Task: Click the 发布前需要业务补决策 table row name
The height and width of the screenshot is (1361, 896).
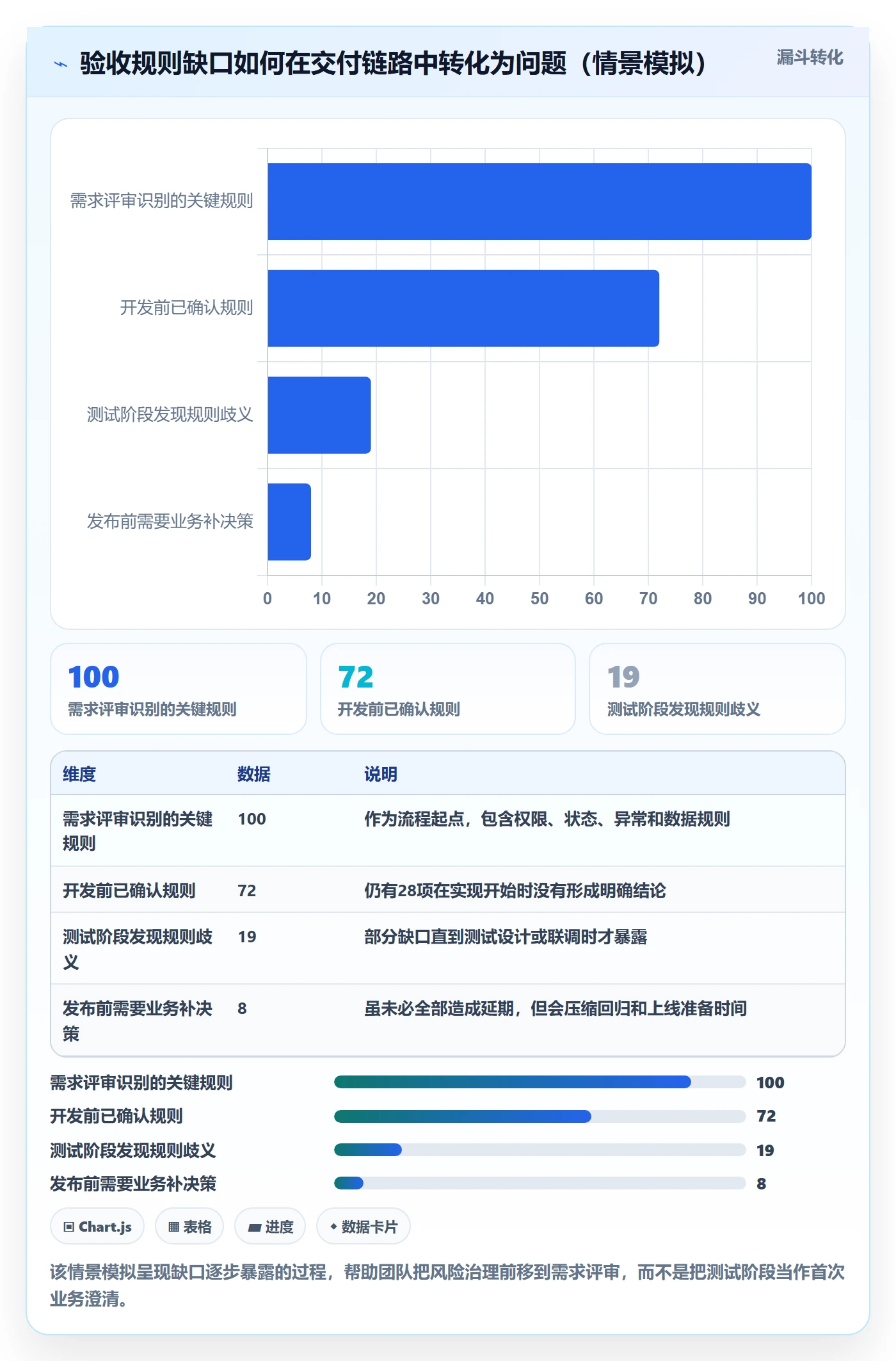Action: click(138, 1021)
